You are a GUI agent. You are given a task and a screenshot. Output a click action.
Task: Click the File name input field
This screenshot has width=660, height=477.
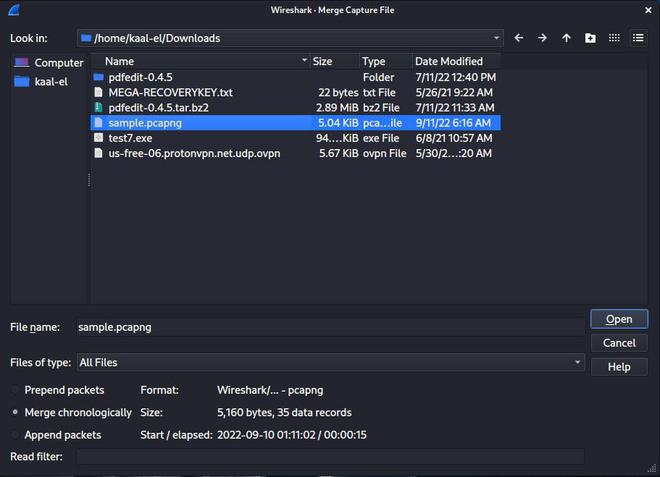pyautogui.click(x=330, y=327)
